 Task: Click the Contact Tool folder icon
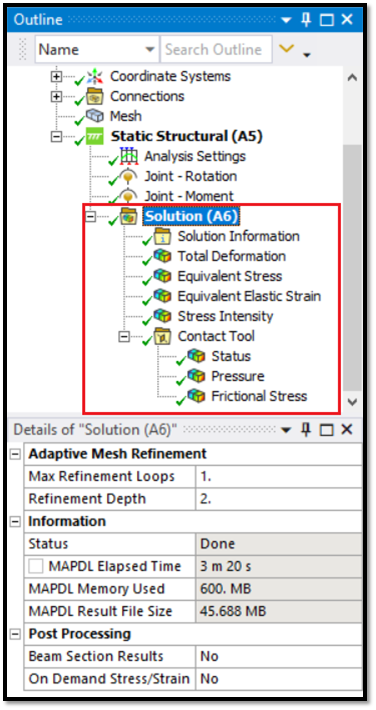162,336
